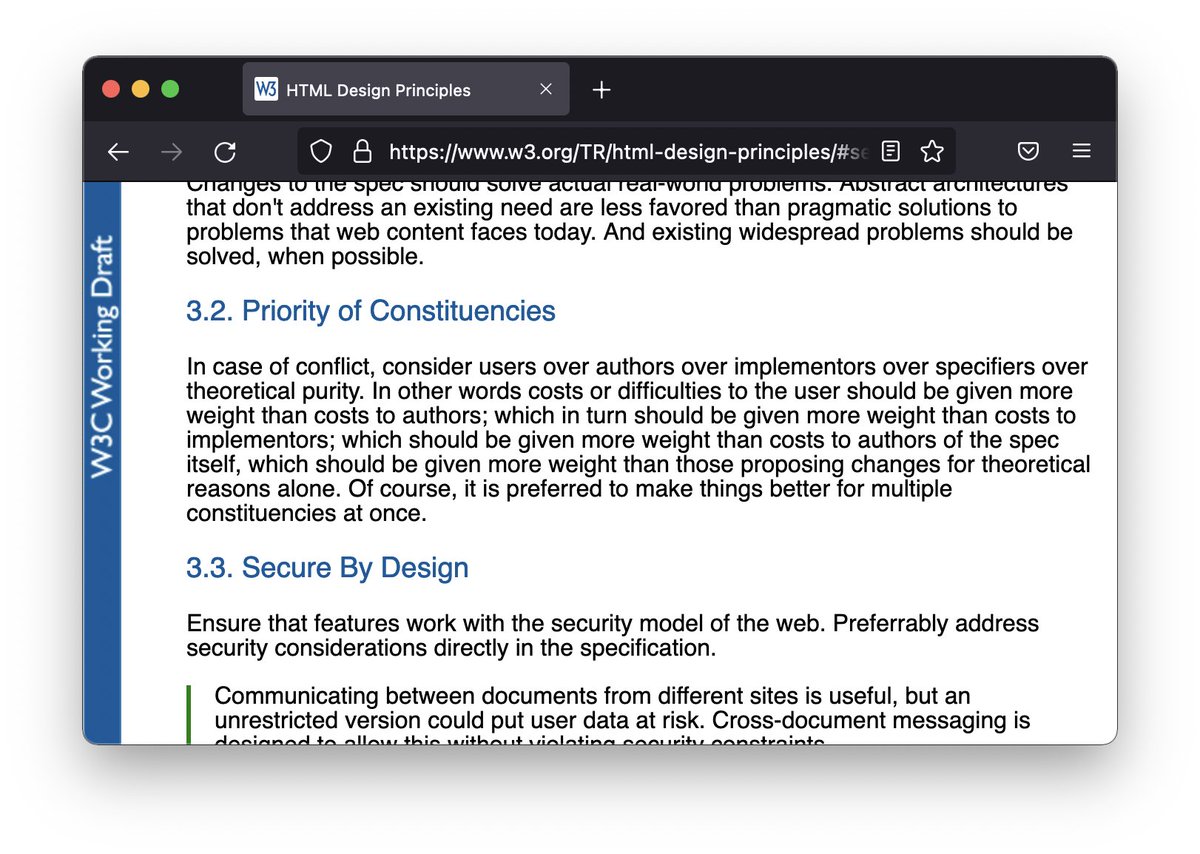1200x854 pixels.
Task: Maximize window with the green button
Action: [x=170, y=89]
